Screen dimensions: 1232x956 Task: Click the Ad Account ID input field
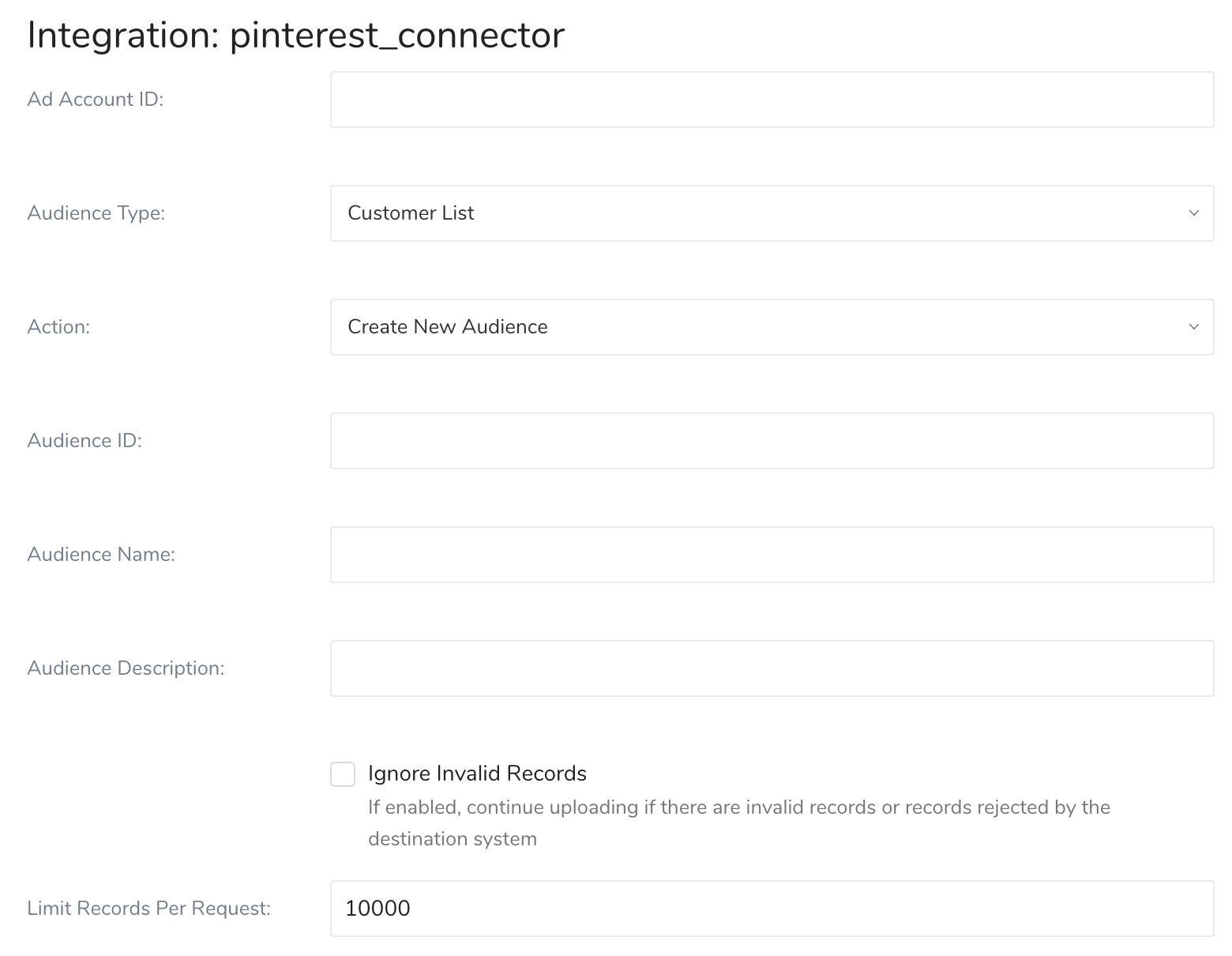[x=772, y=100]
